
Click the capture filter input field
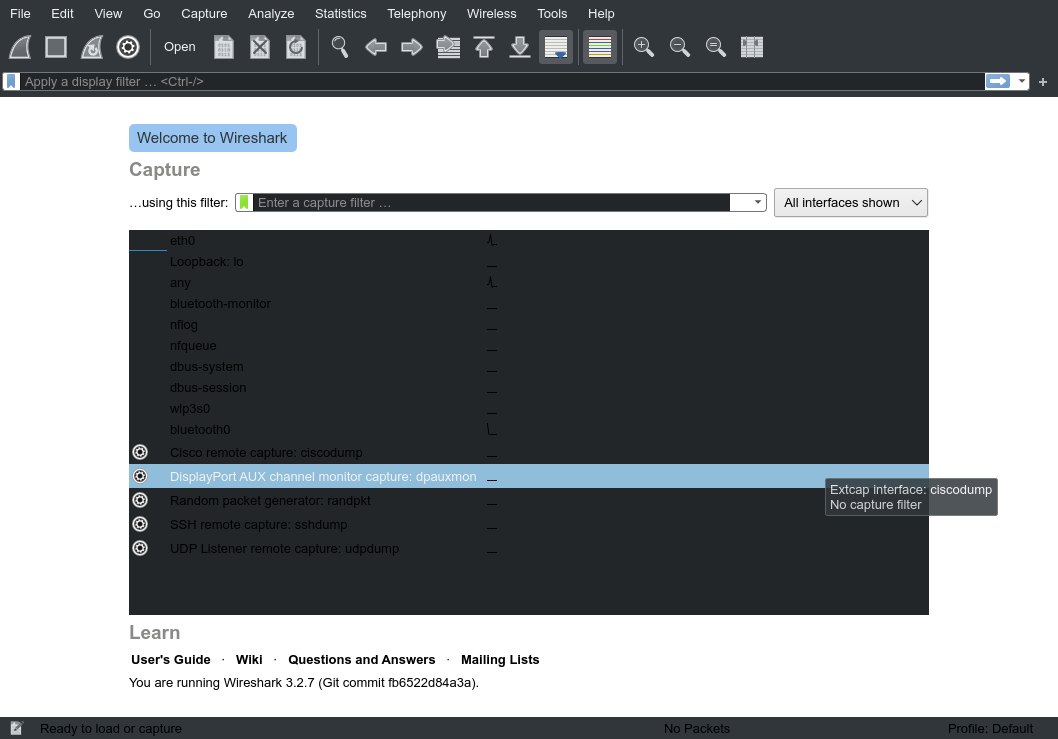coord(491,202)
